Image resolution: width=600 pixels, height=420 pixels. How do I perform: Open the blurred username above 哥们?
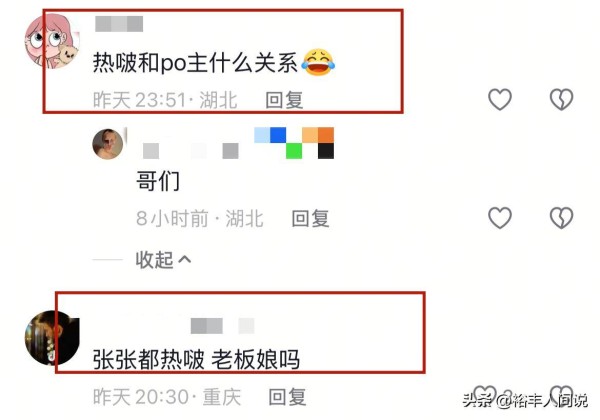coord(237,143)
